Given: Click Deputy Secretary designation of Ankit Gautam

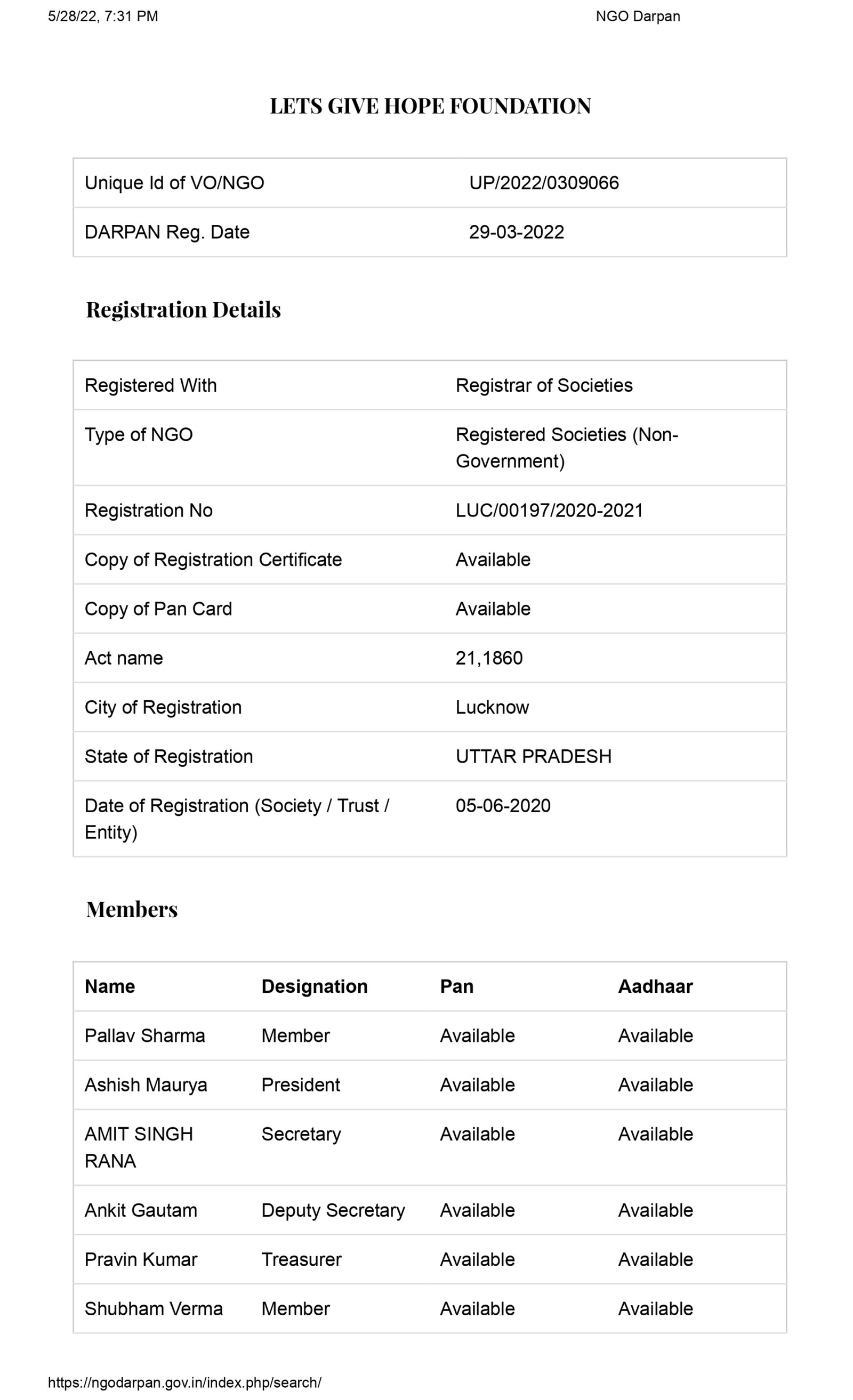Looking at the screenshot, I should click(x=333, y=1210).
